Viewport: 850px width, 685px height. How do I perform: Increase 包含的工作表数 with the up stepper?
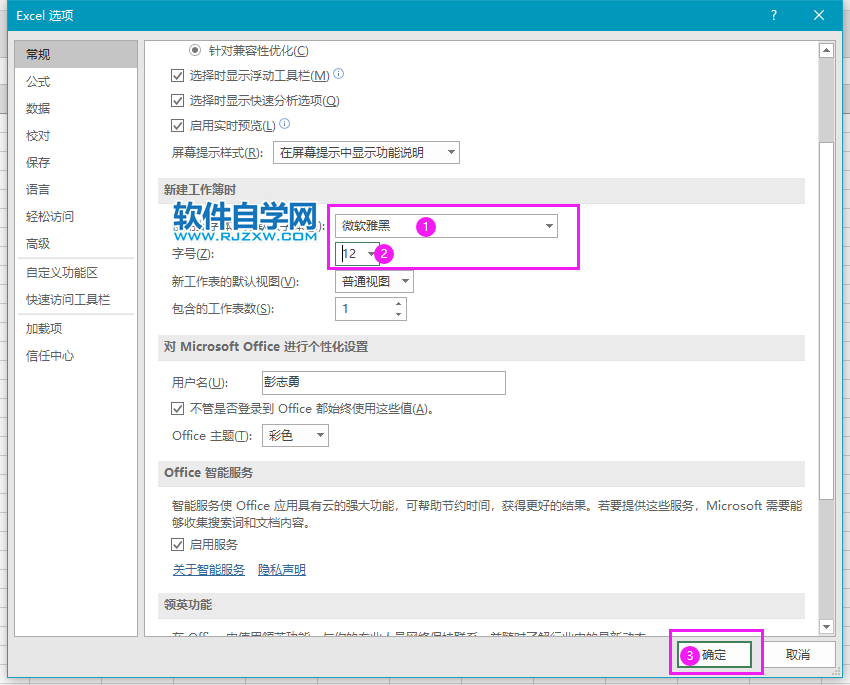click(397, 304)
